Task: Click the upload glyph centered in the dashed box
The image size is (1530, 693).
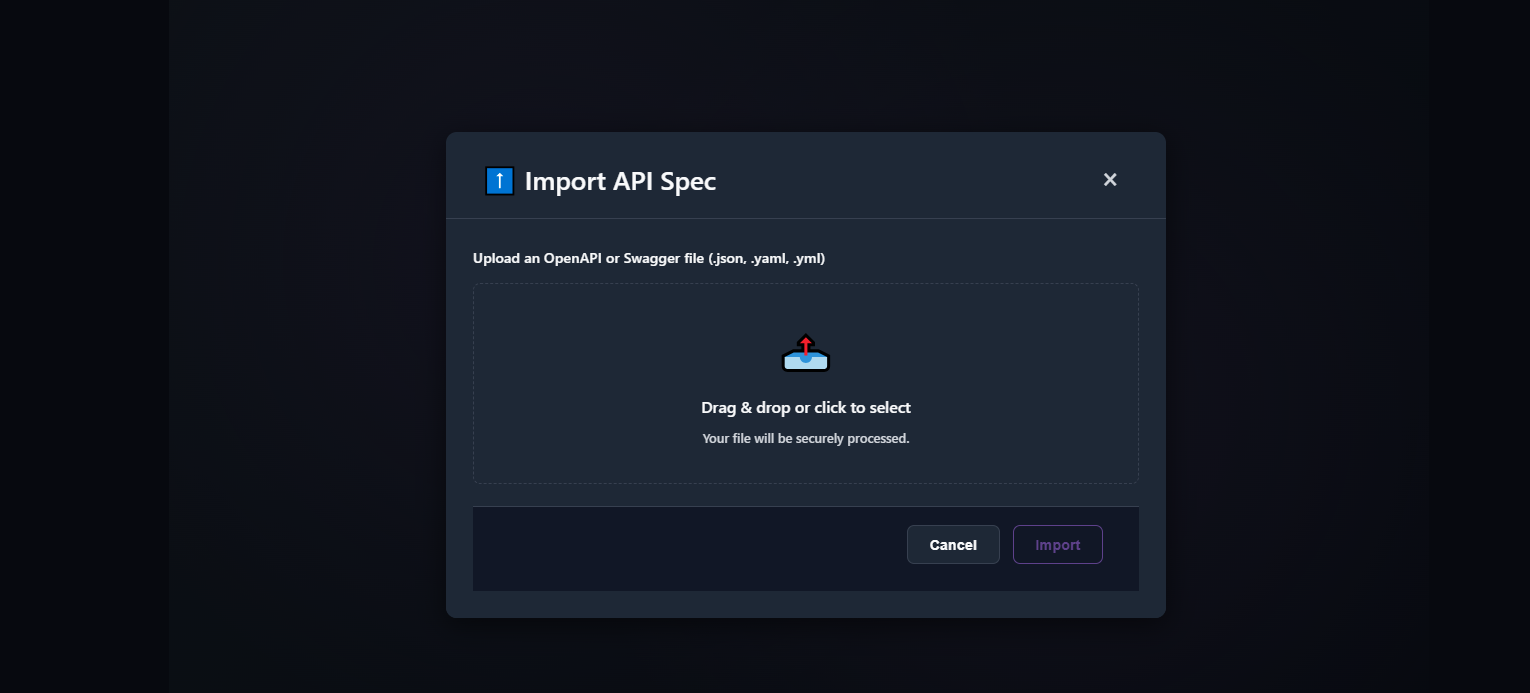Action: click(x=805, y=352)
